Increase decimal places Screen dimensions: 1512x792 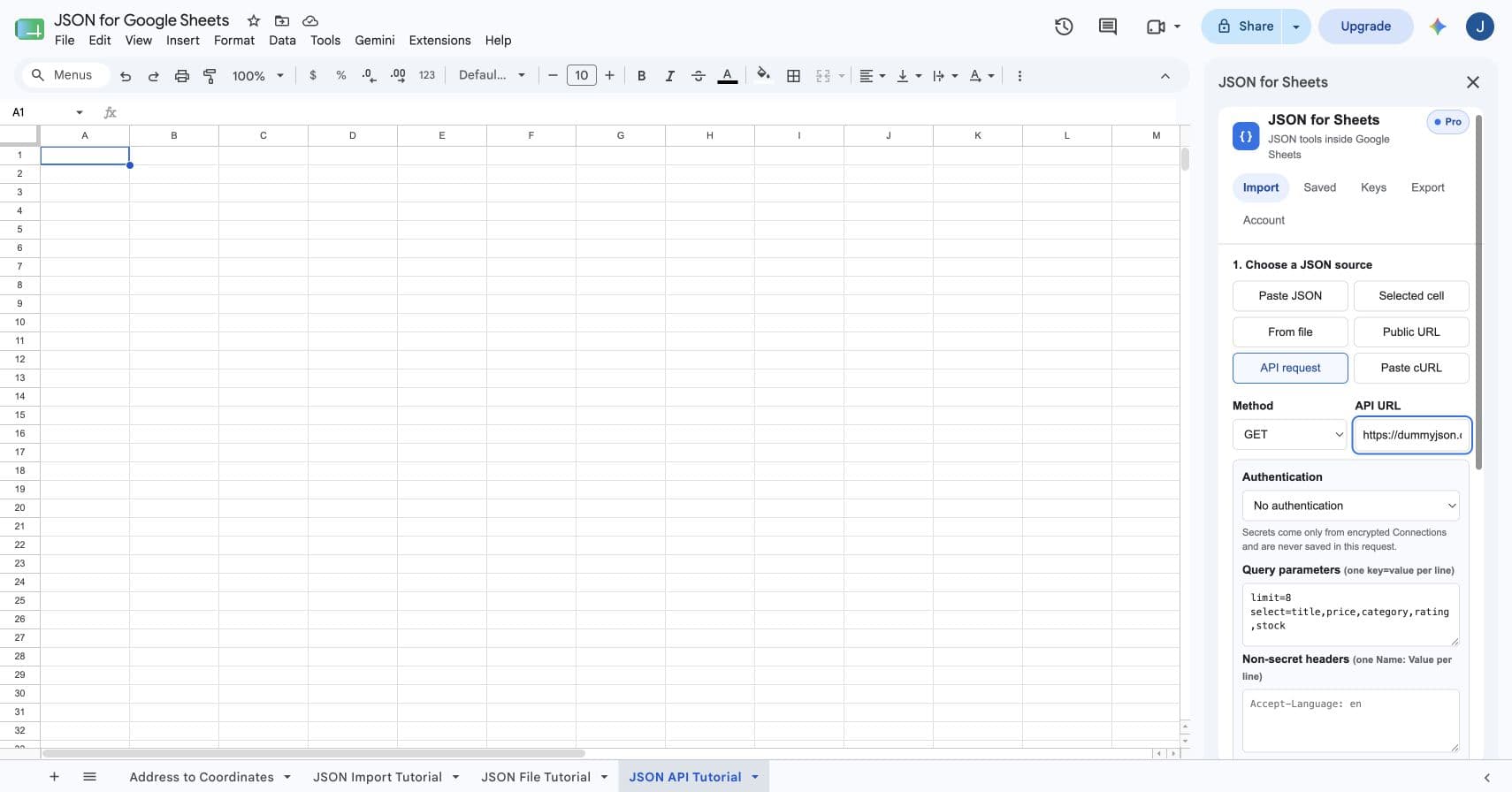coord(398,76)
